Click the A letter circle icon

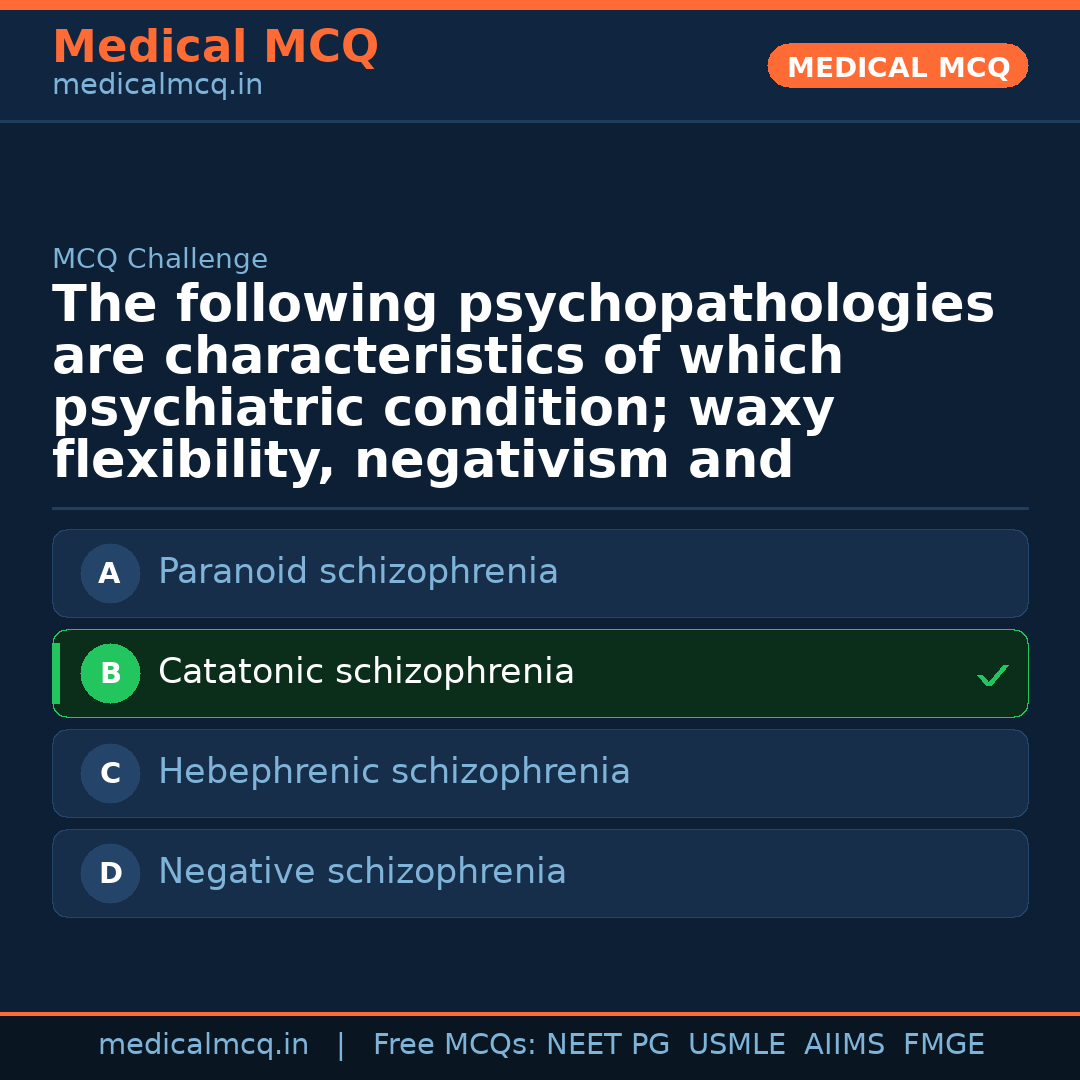(110, 574)
